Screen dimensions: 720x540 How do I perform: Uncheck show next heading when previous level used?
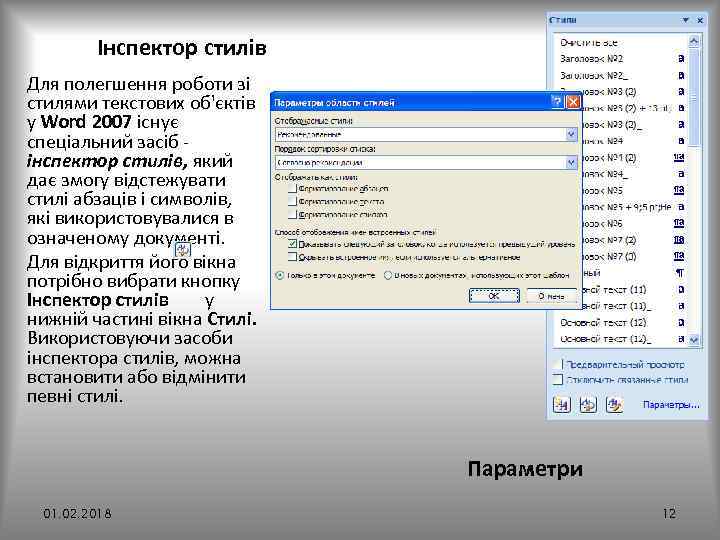292,244
